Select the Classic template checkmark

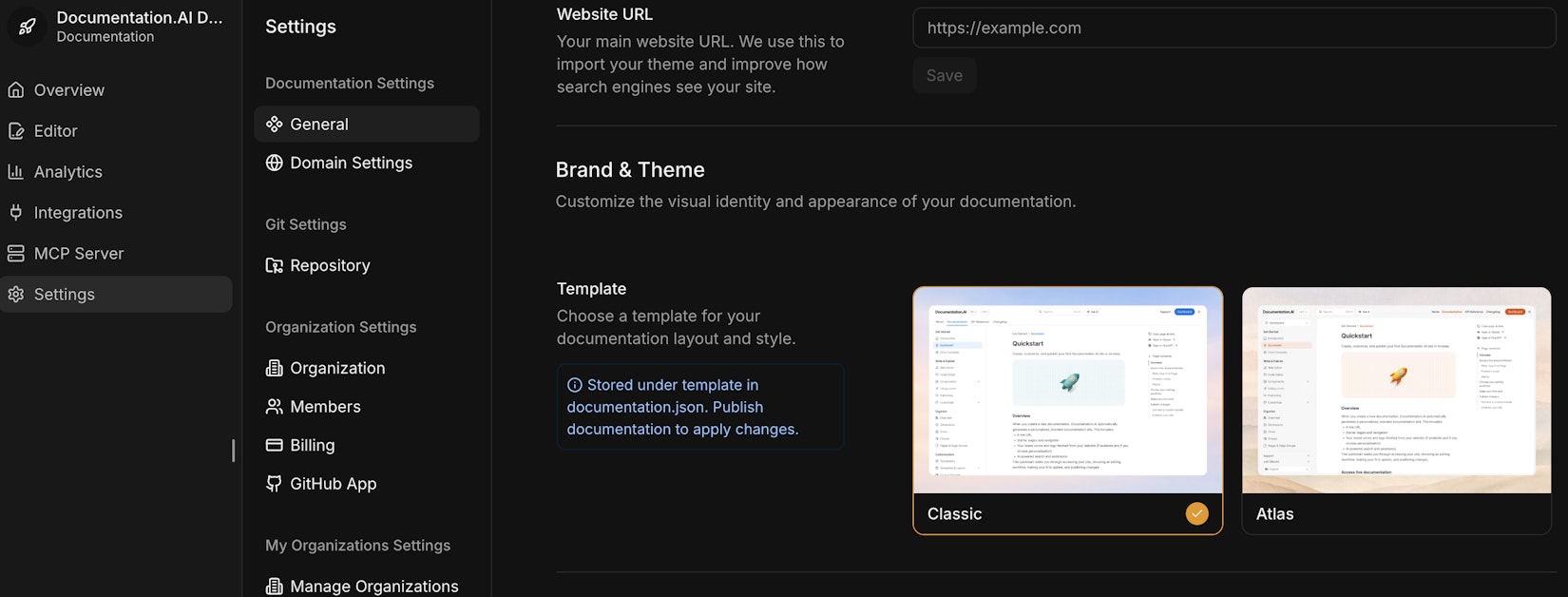[1196, 513]
